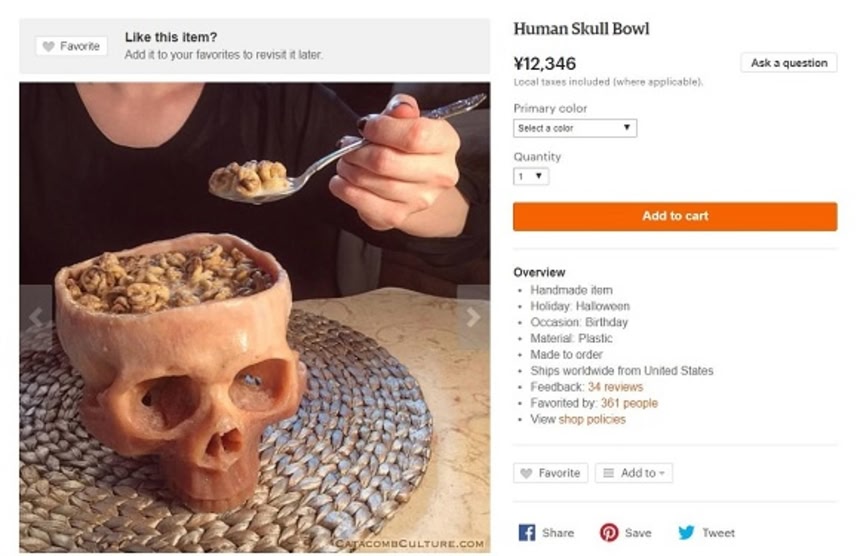Click the heart icon beside lower Favorite

526,473
